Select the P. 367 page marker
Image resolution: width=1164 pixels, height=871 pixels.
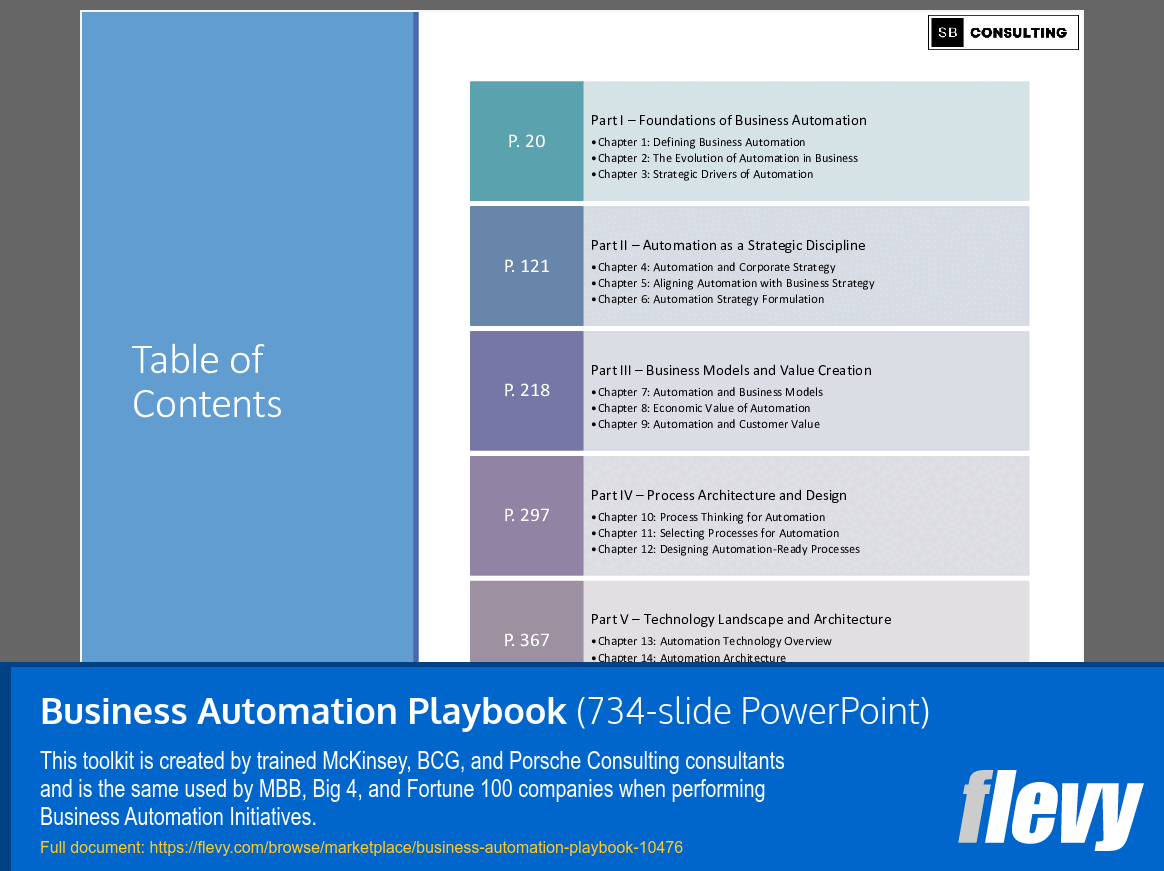click(526, 640)
